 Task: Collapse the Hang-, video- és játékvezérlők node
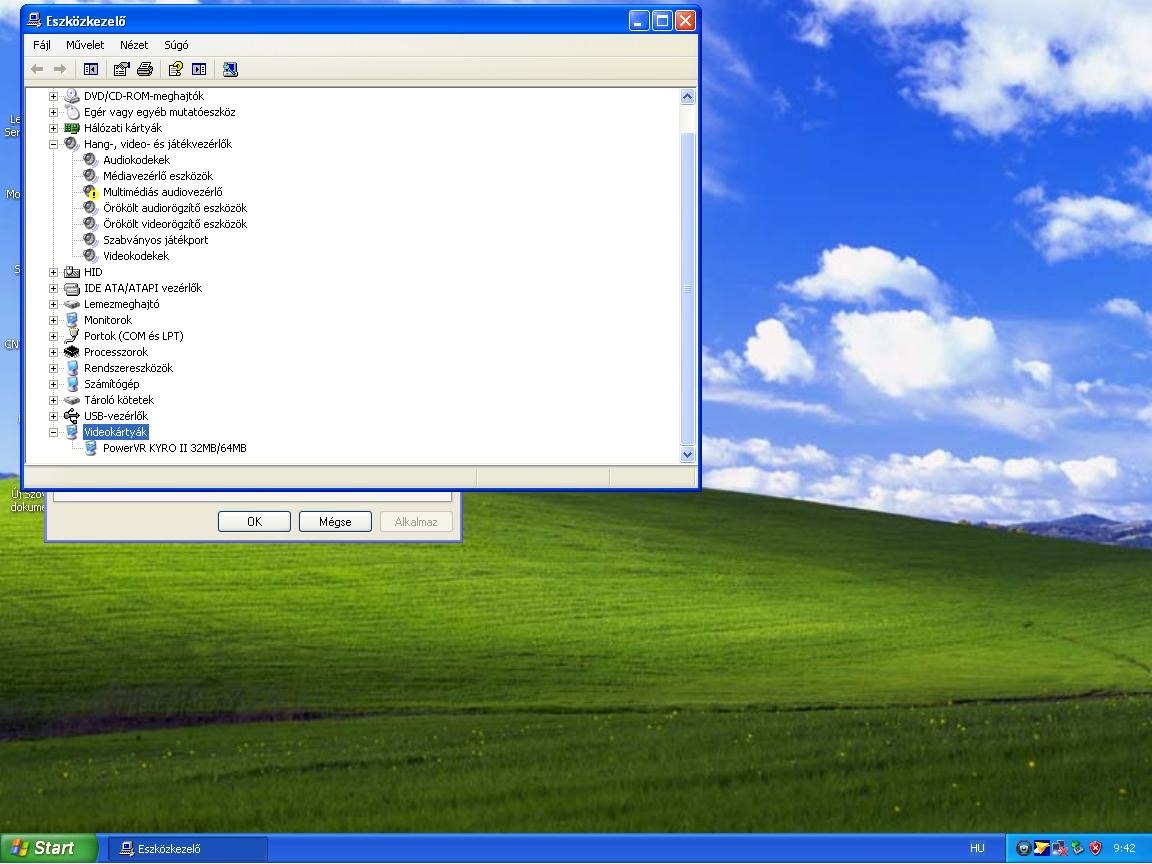pos(53,145)
